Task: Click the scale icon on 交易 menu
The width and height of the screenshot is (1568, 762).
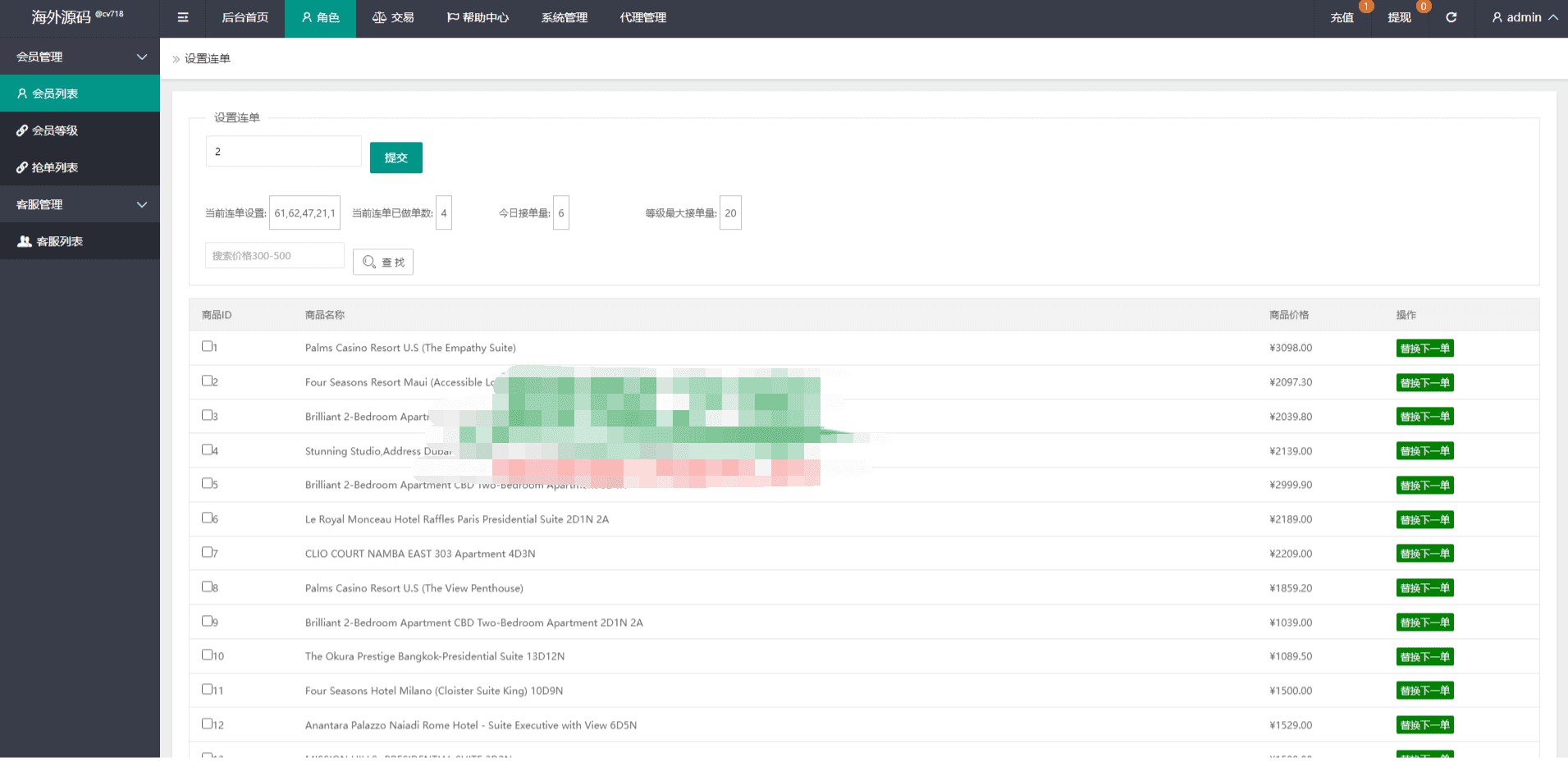Action: coord(379,17)
